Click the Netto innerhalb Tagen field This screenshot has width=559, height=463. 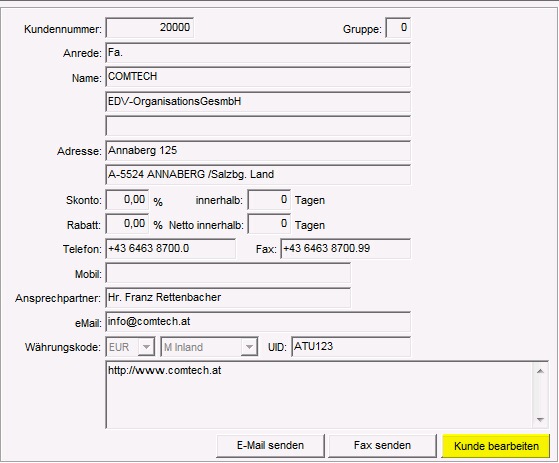click(x=269, y=224)
